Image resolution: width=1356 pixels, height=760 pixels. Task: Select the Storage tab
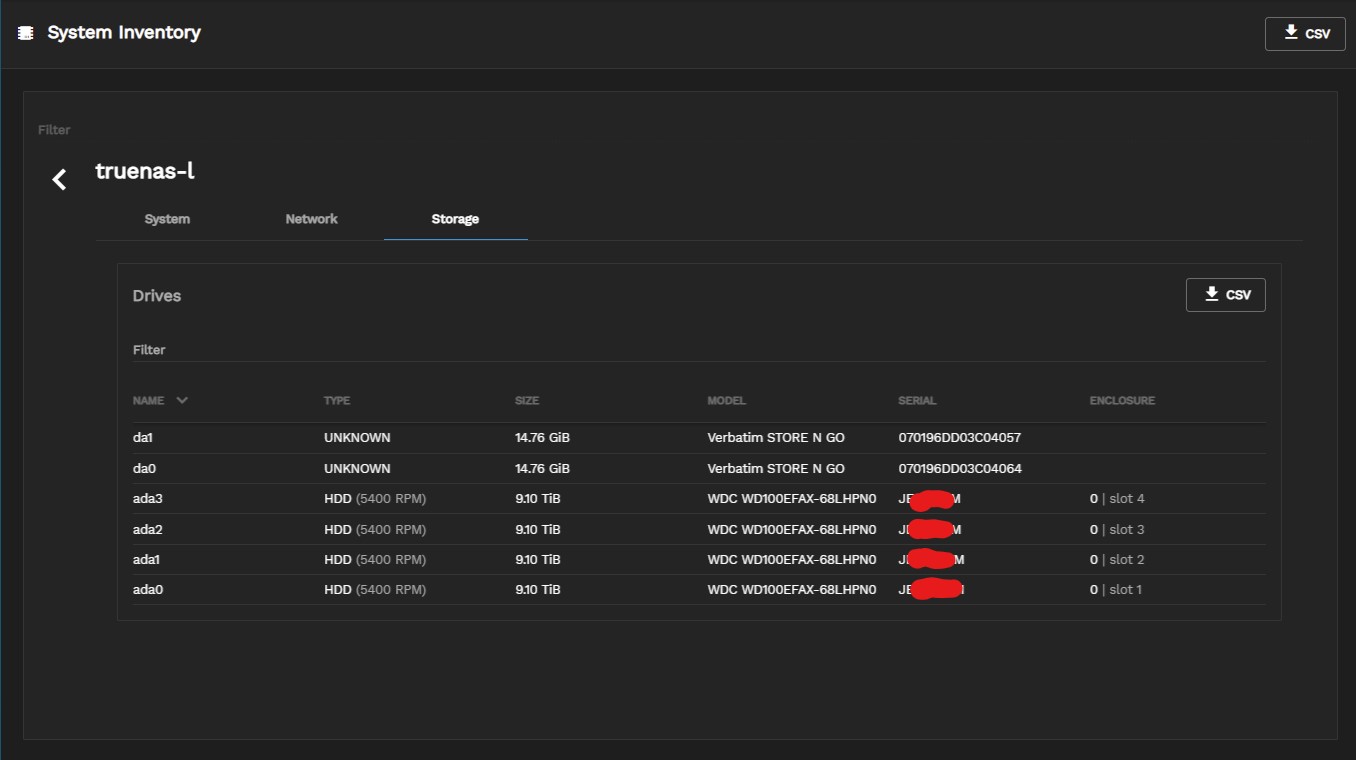[x=455, y=219]
